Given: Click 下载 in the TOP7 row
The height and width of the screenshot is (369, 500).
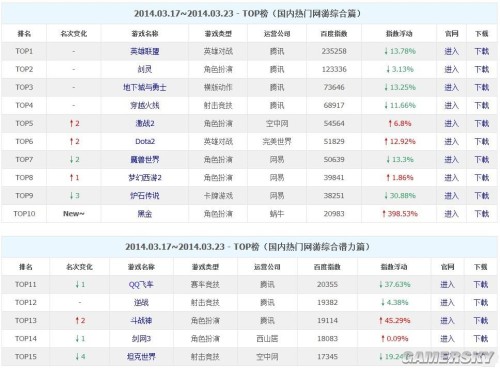Looking at the screenshot, I should [x=482, y=159].
